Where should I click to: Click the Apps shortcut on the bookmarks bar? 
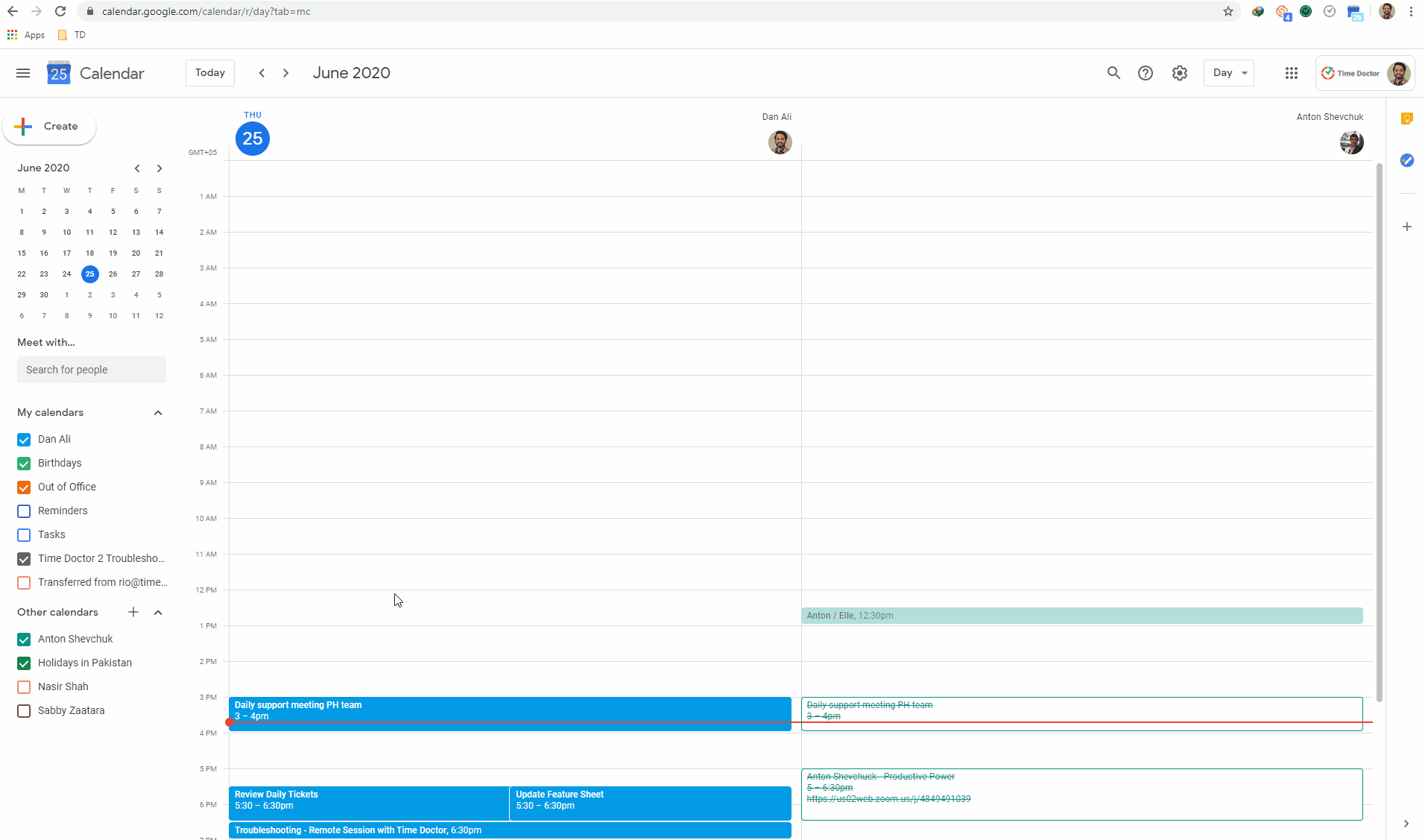point(26,35)
